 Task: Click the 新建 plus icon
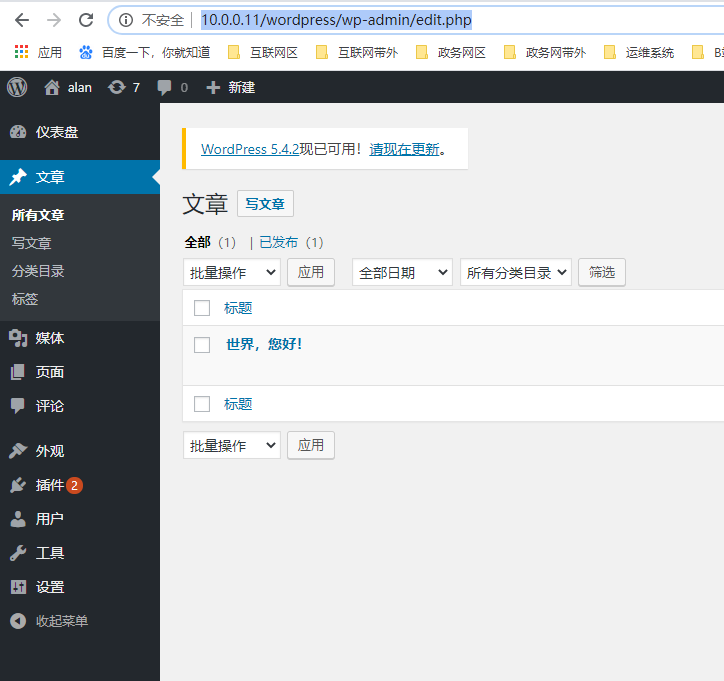(x=212, y=87)
